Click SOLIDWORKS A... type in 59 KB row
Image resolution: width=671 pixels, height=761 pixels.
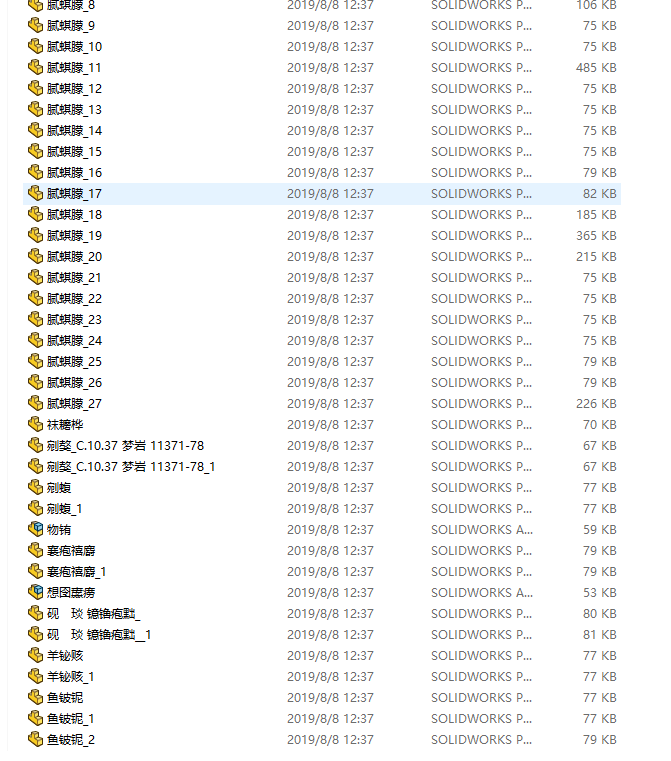[482, 529]
